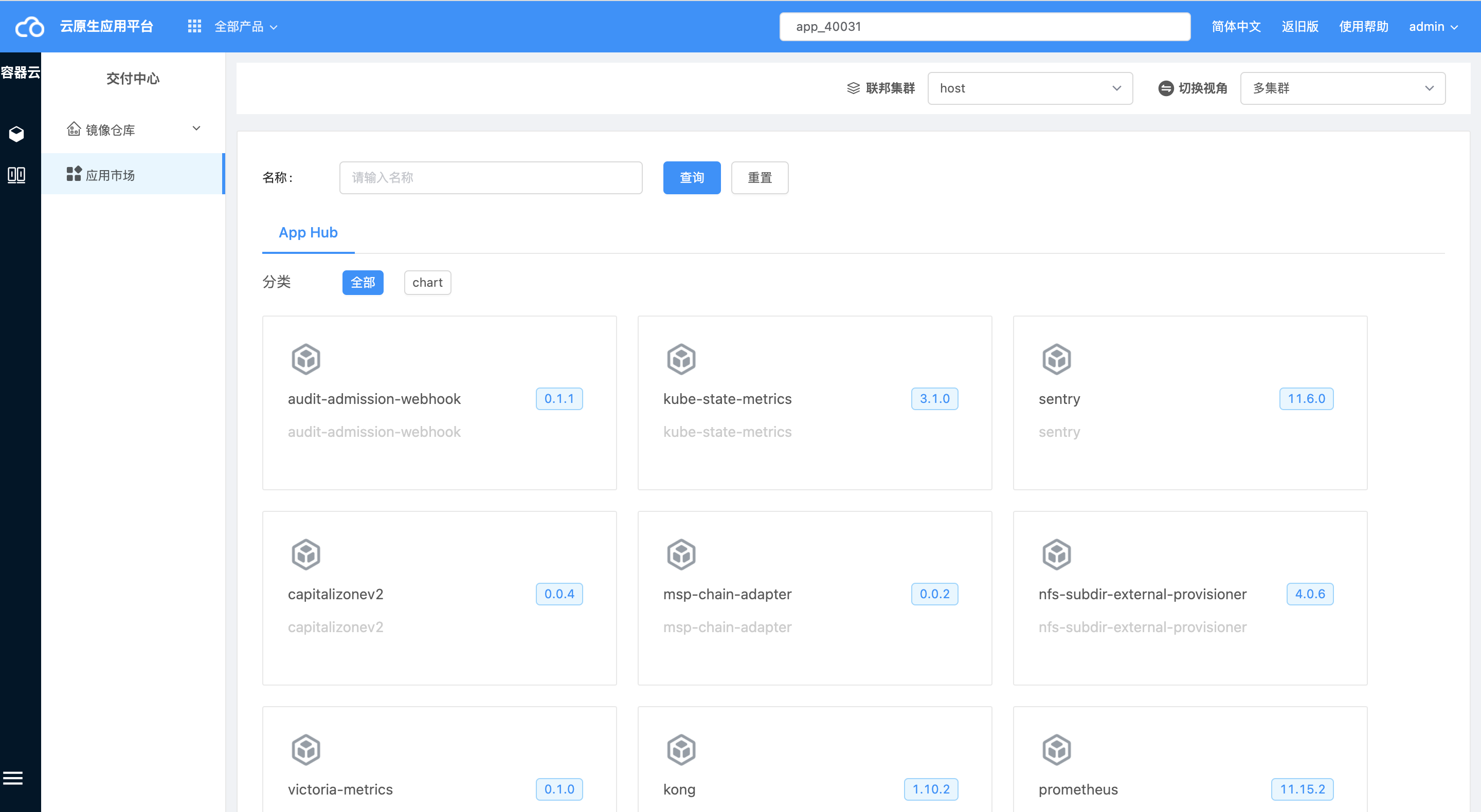Click version tag 0.0.2
Viewport: 1481px width, 812px height.
coord(934,594)
